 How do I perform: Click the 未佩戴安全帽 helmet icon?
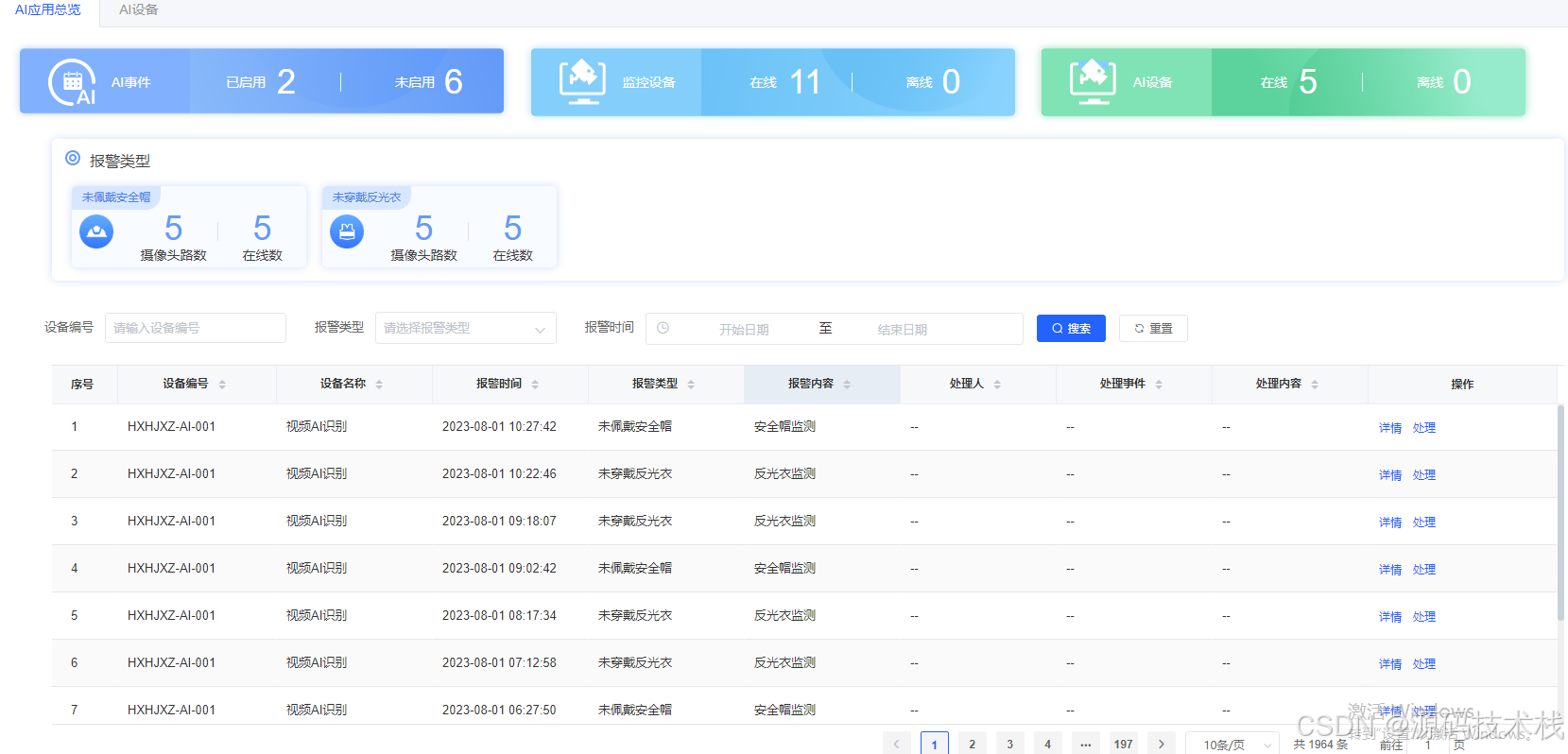point(96,231)
